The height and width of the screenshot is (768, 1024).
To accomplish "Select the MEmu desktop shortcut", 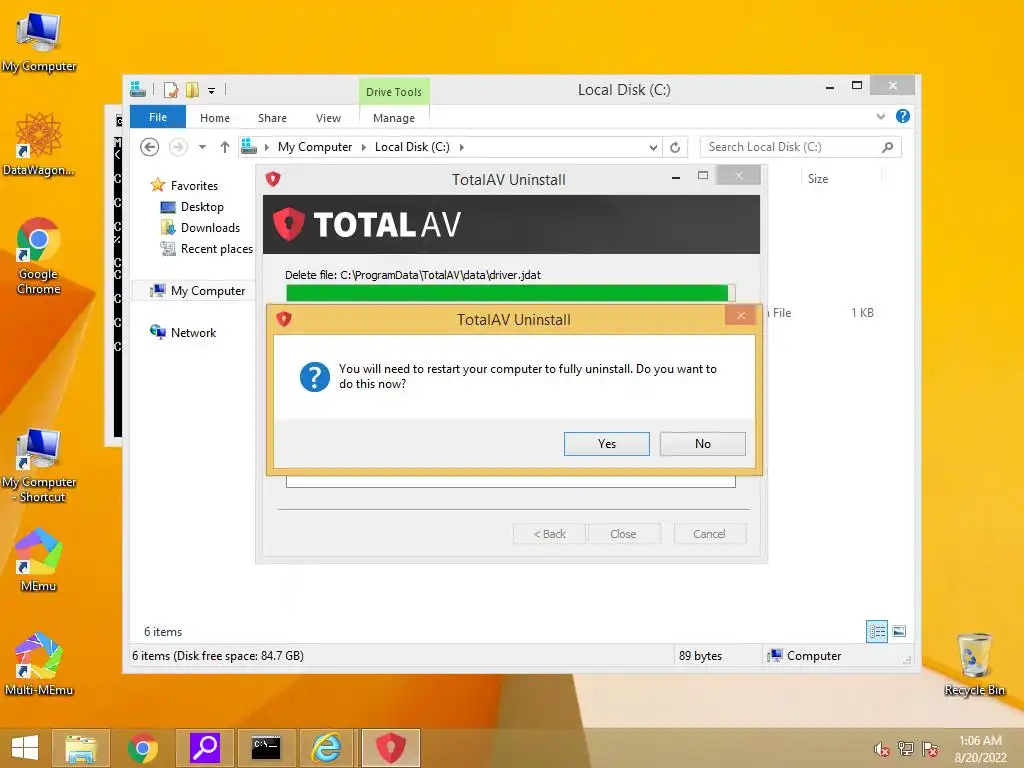I will [39, 560].
